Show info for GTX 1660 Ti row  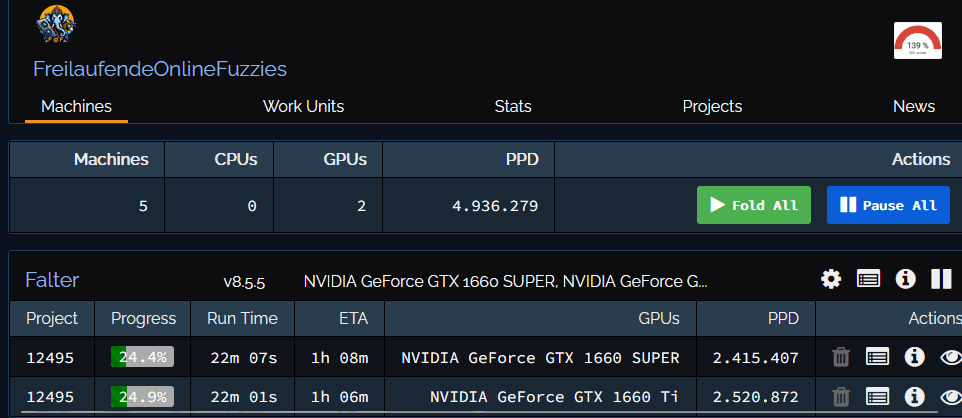914,397
